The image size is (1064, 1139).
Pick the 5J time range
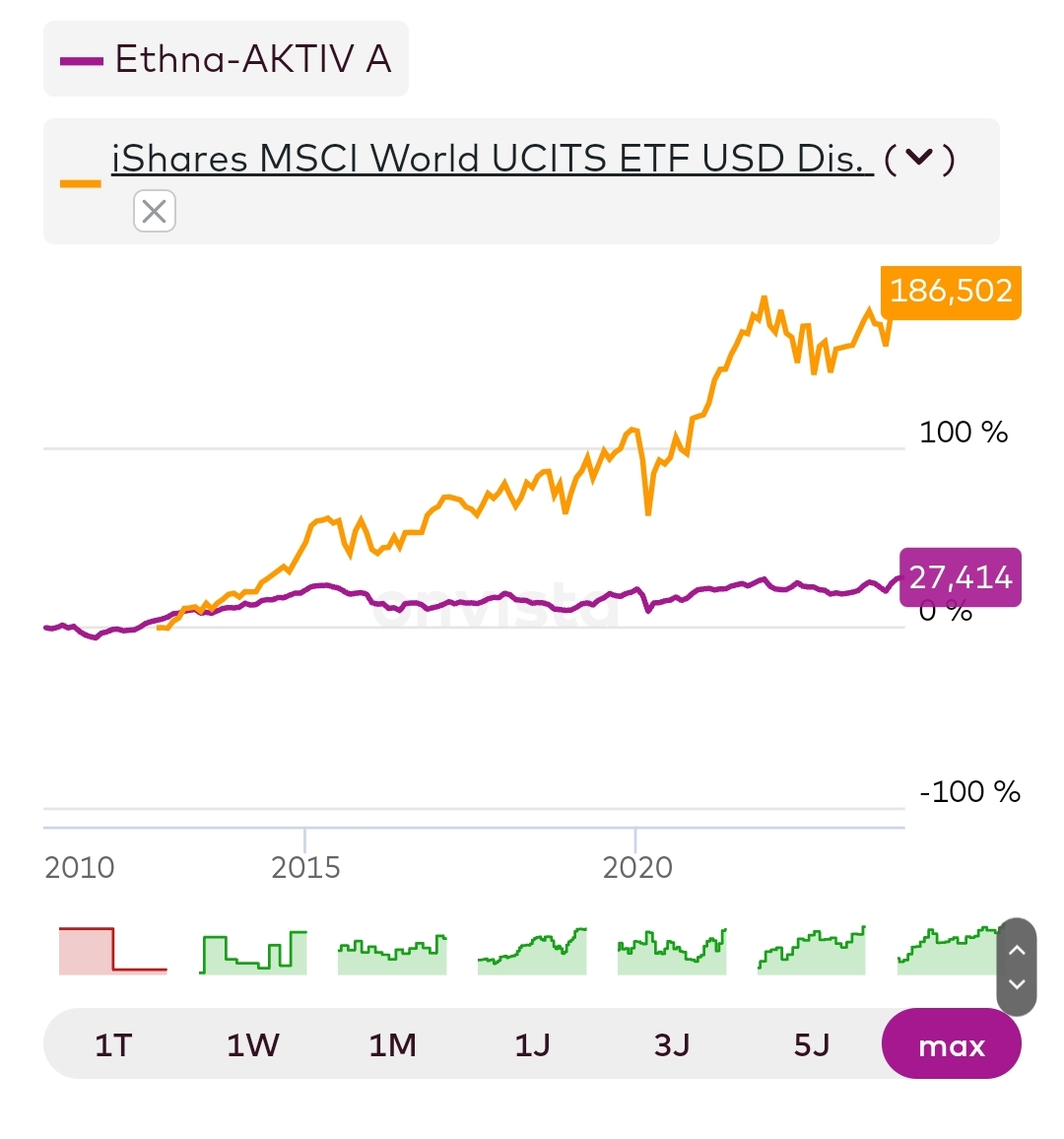coord(812,1044)
